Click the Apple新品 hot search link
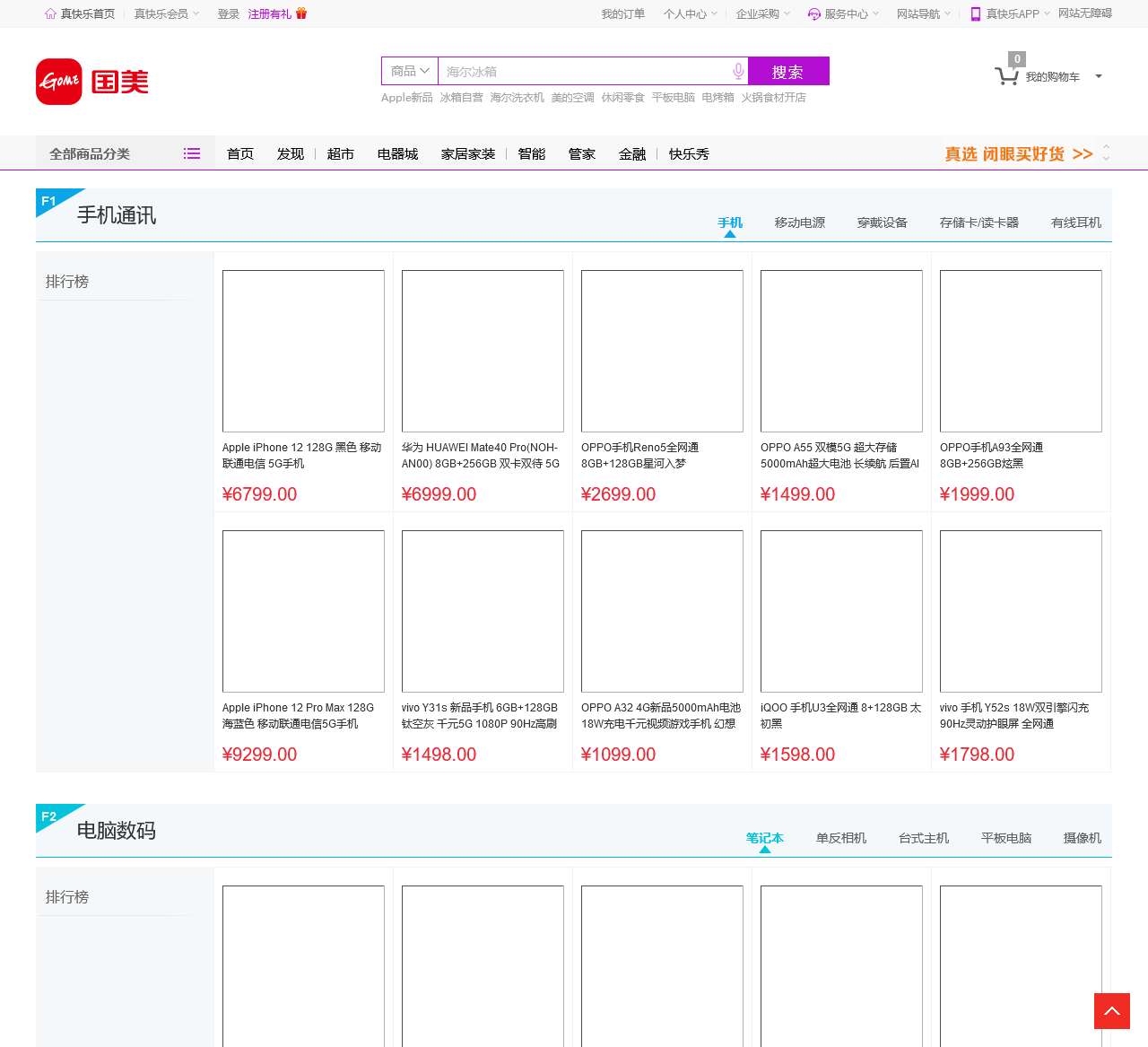The height and width of the screenshot is (1047, 1148). 407,97
